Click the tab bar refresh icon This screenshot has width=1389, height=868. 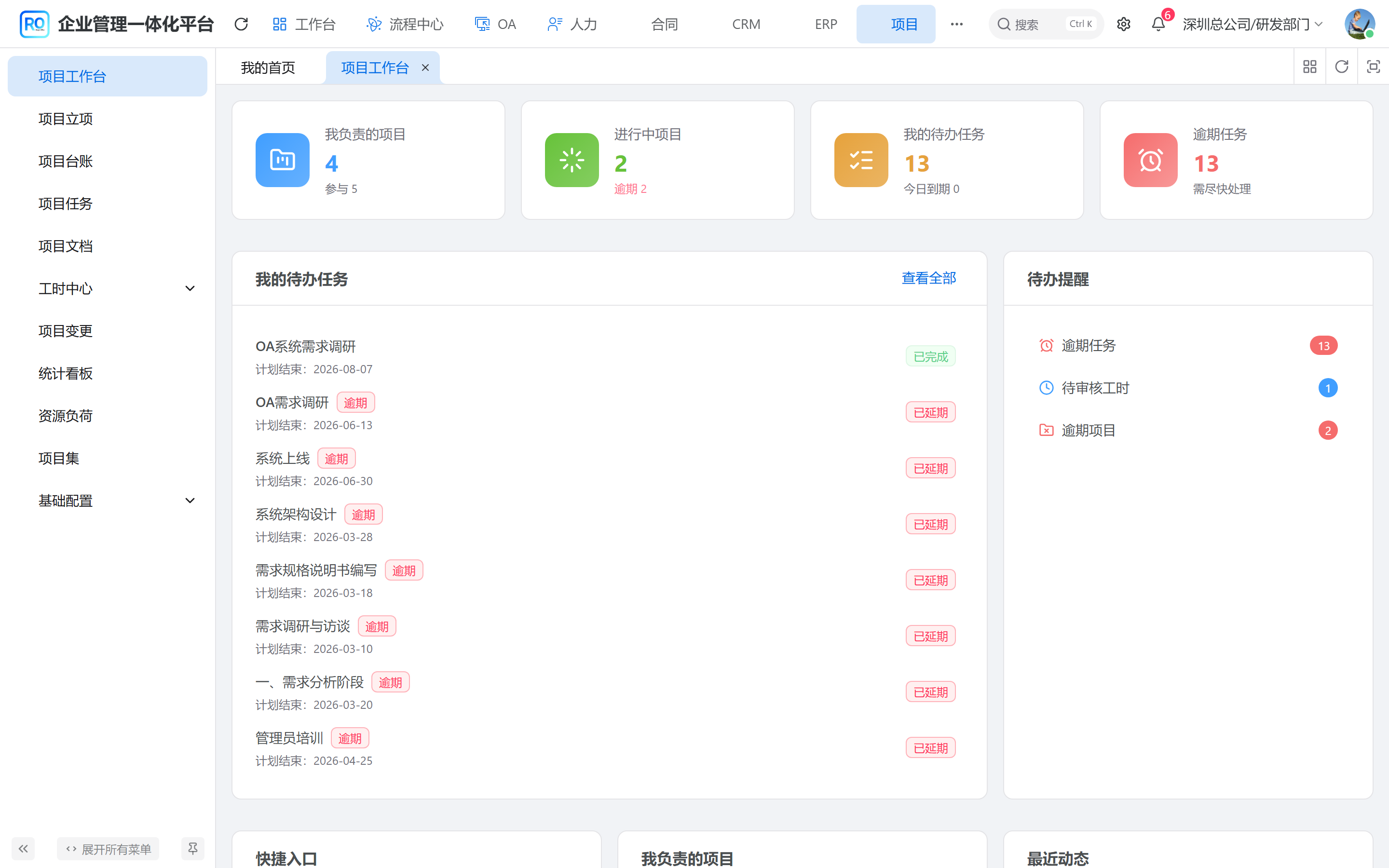[1341, 67]
